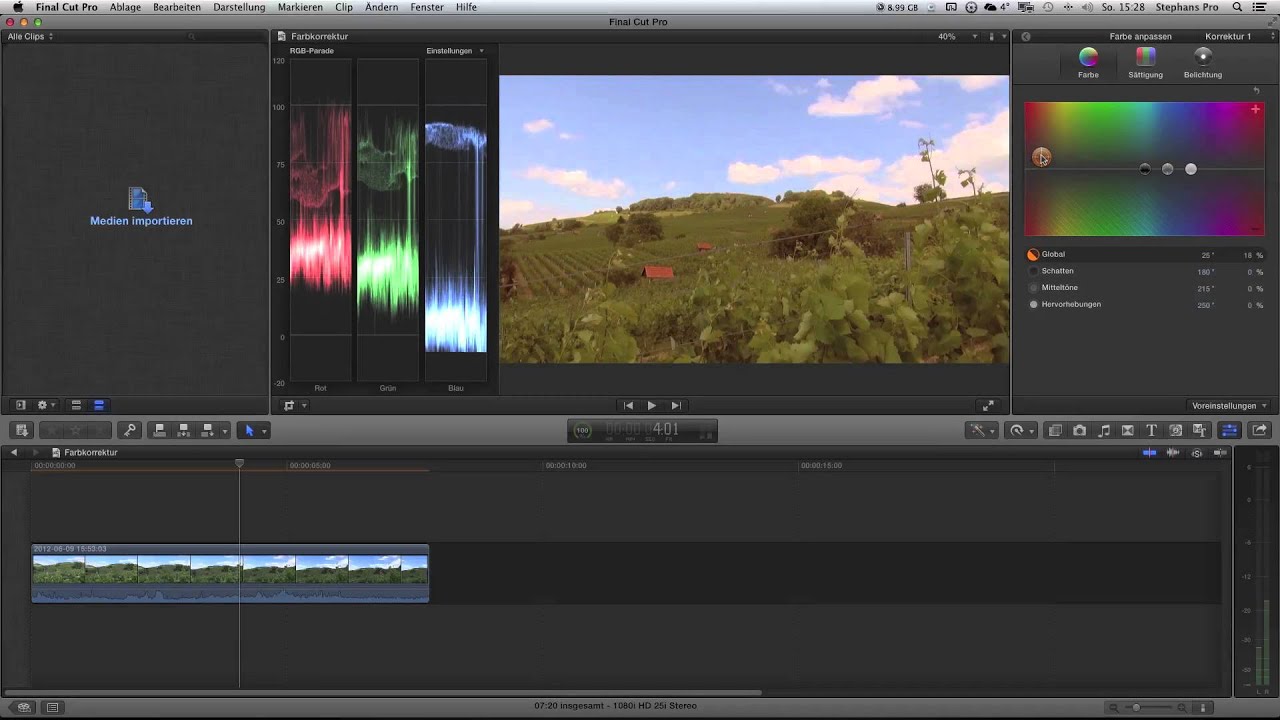Click the insert clip edit icon

pos(183,430)
